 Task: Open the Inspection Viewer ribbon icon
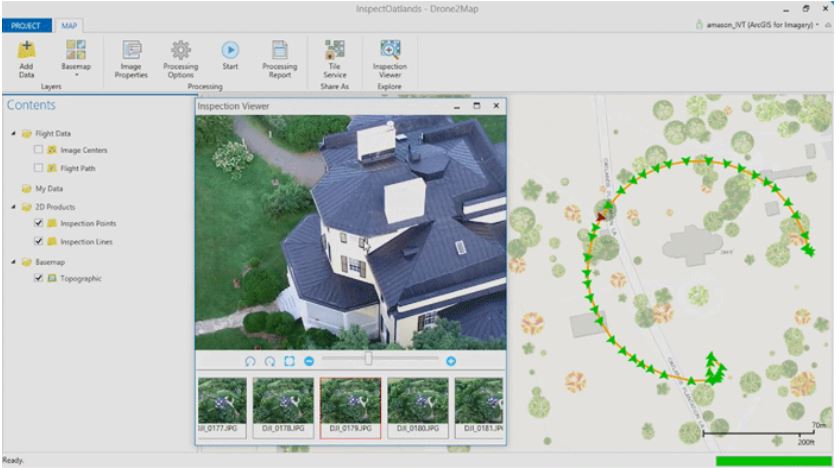coord(390,50)
